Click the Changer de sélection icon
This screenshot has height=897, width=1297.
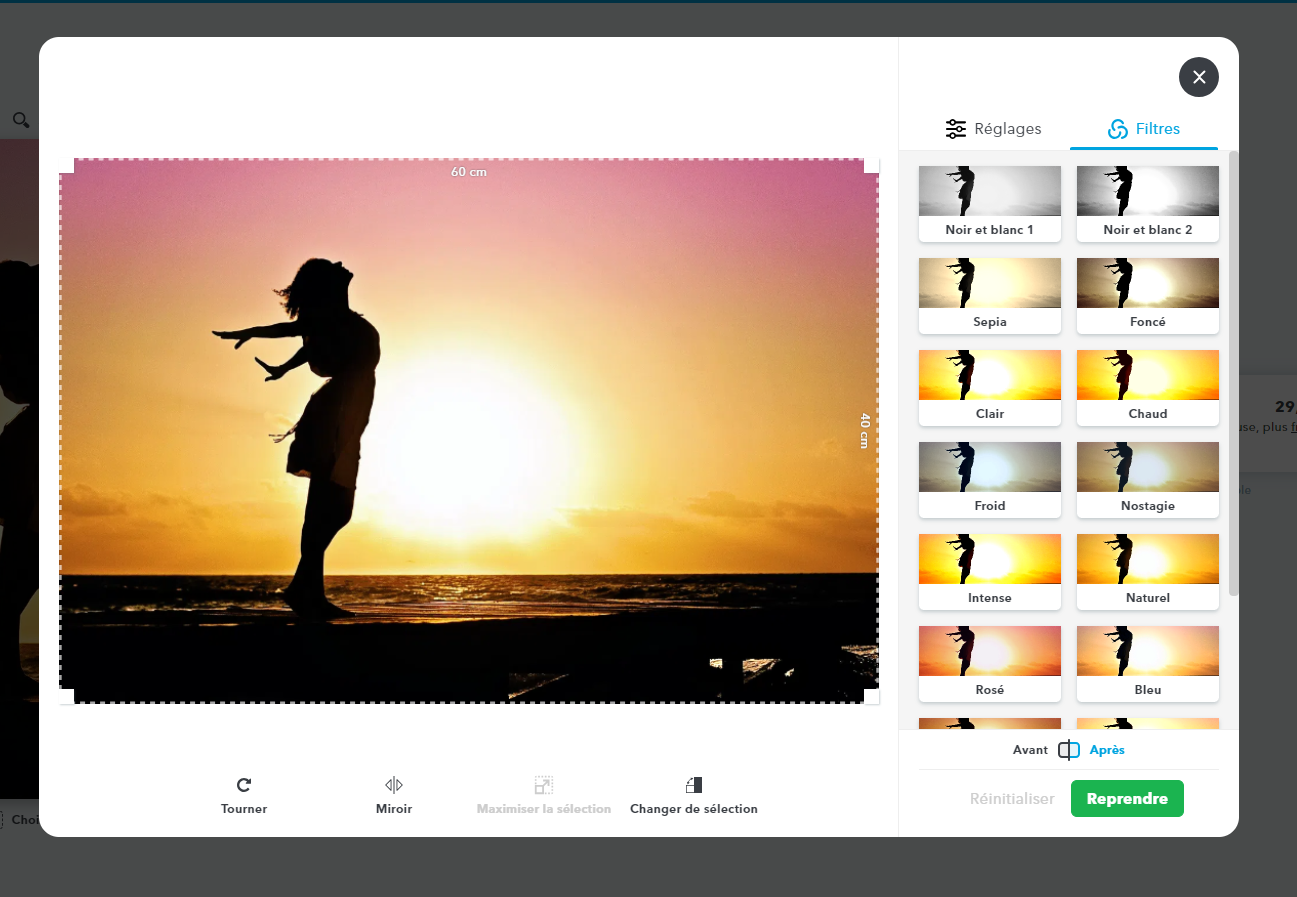click(x=694, y=785)
